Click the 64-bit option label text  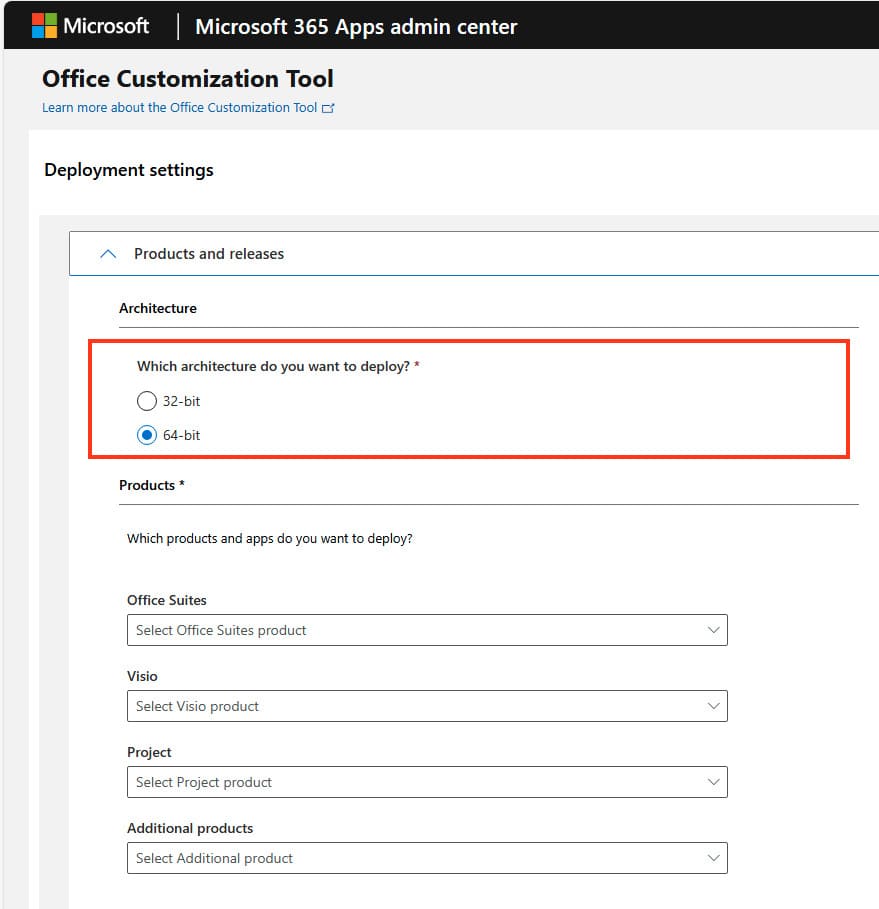tap(181, 435)
